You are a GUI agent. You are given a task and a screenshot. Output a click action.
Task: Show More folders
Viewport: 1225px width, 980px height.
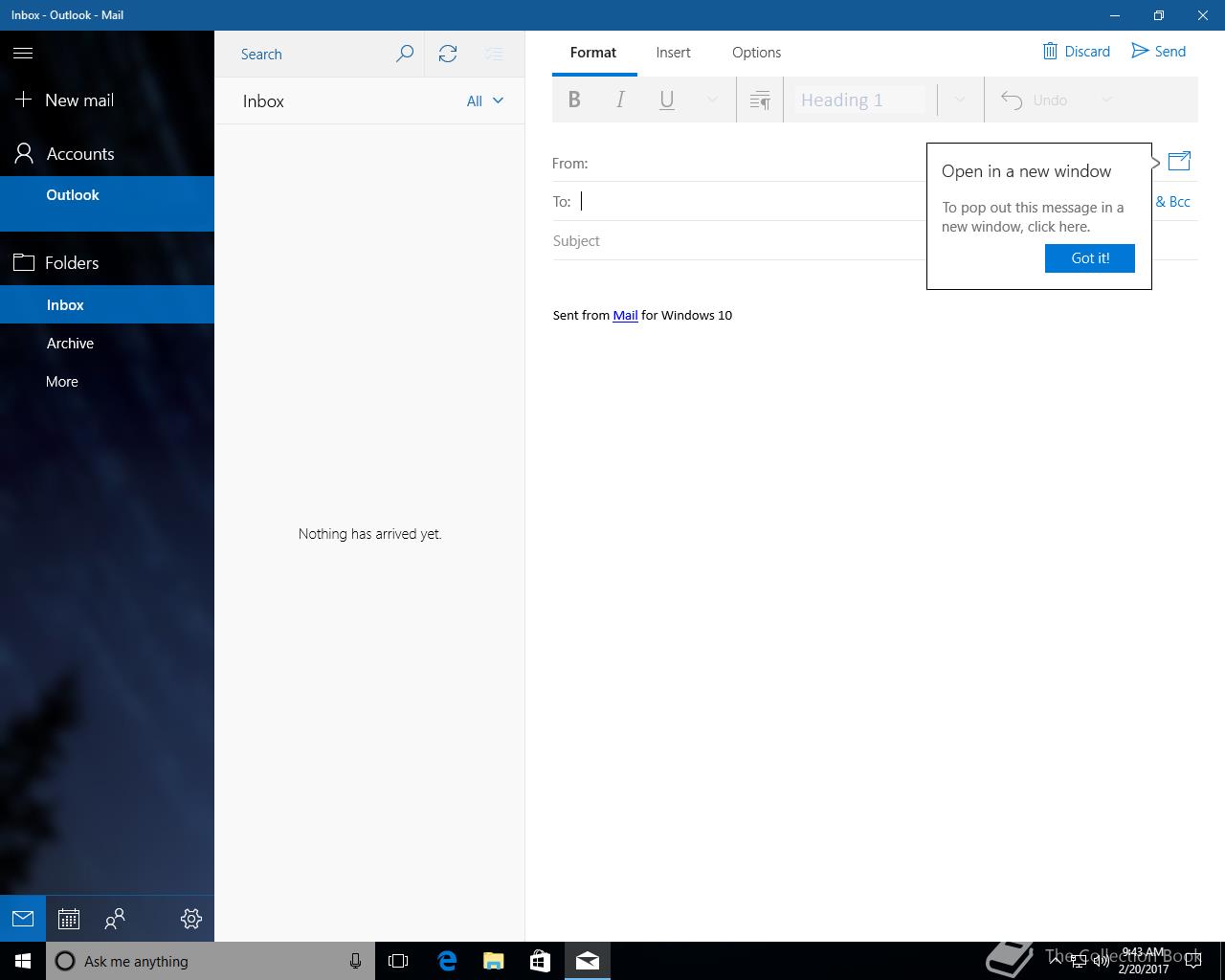(x=107, y=381)
